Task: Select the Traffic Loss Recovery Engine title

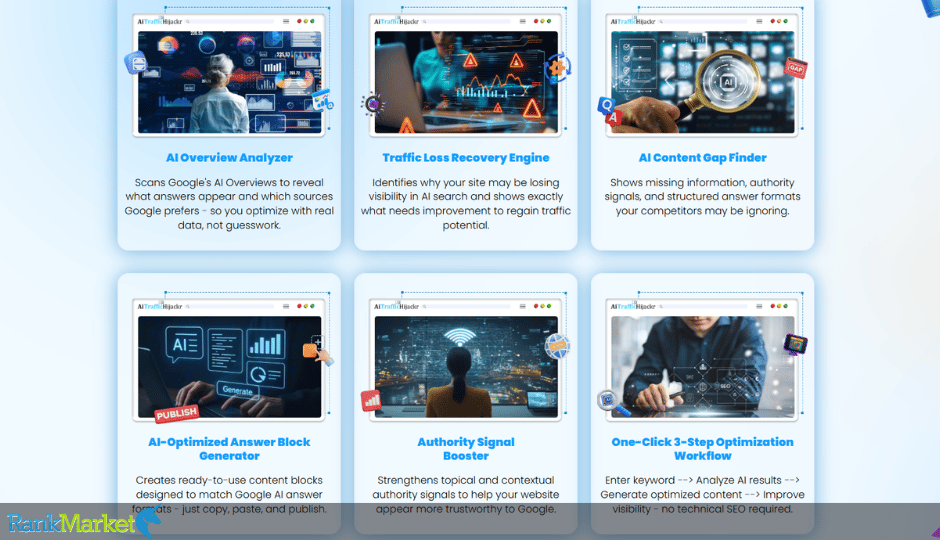Action: pyautogui.click(x=466, y=158)
